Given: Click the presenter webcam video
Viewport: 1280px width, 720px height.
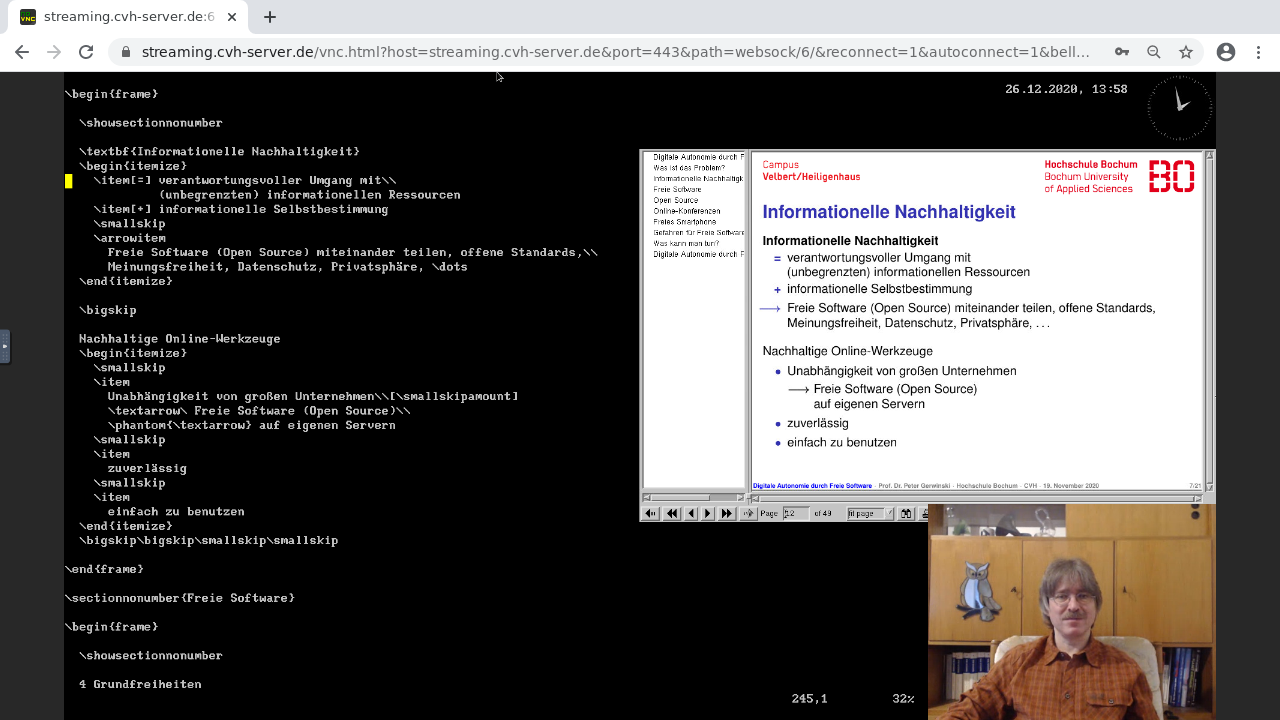Looking at the screenshot, I should 1071,612.
